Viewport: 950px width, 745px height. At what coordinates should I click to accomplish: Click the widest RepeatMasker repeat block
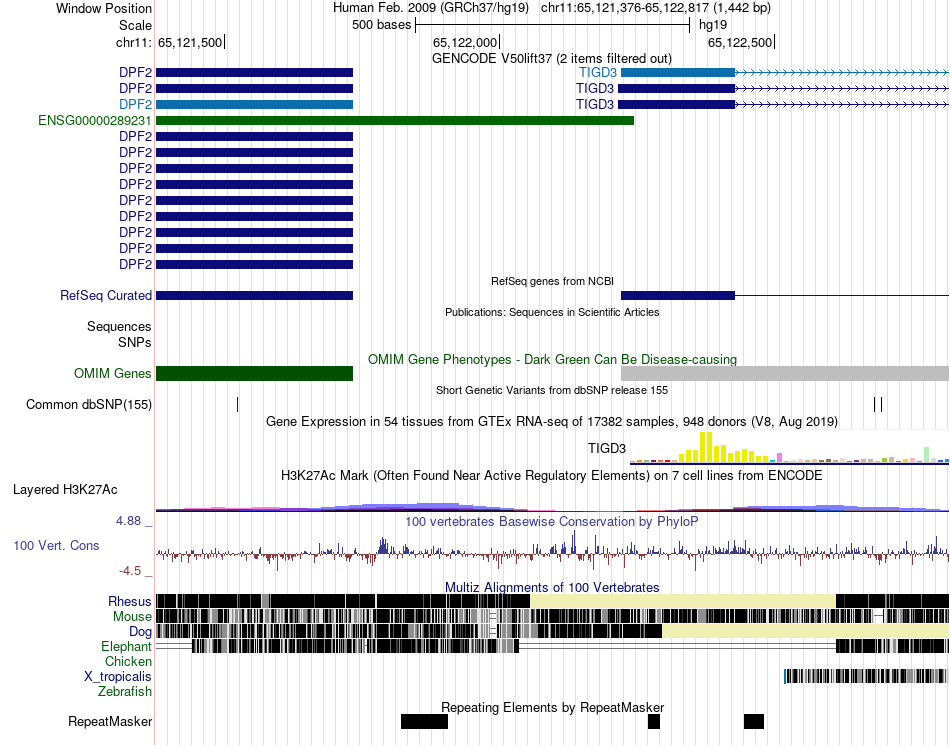click(x=424, y=721)
